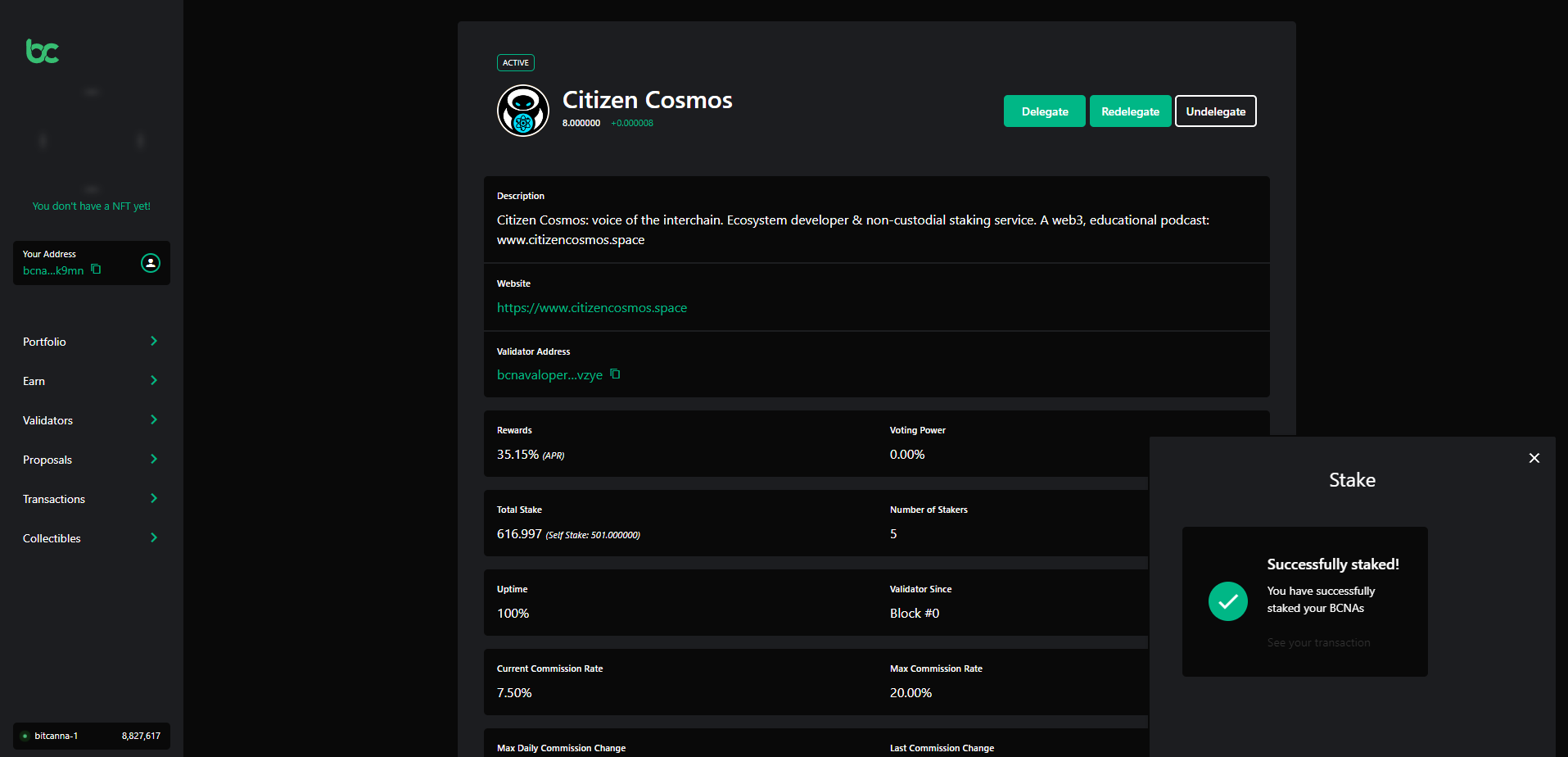Click the 20.00% max commission rate

[911, 693]
